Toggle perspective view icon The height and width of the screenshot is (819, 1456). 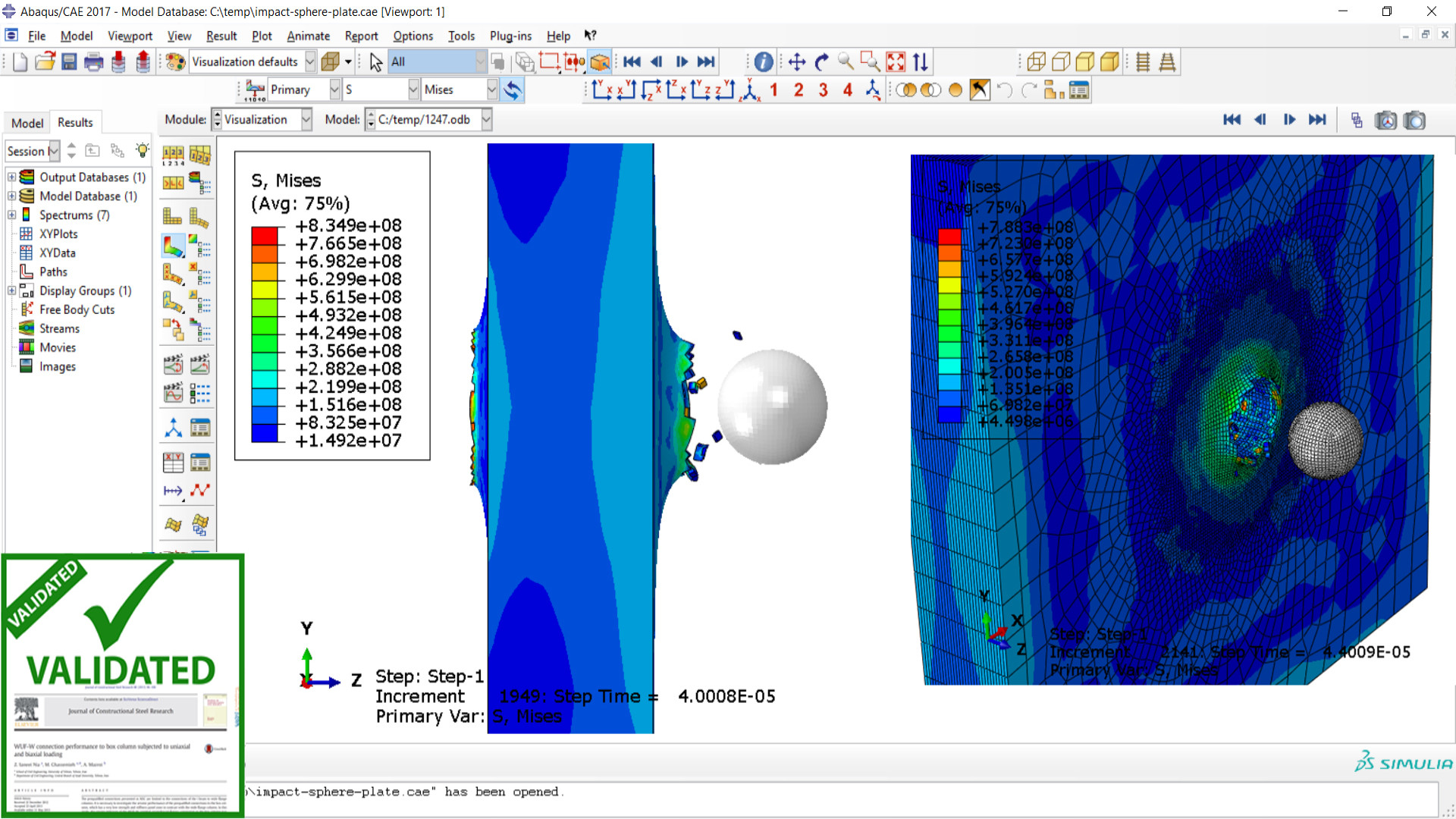1167,62
